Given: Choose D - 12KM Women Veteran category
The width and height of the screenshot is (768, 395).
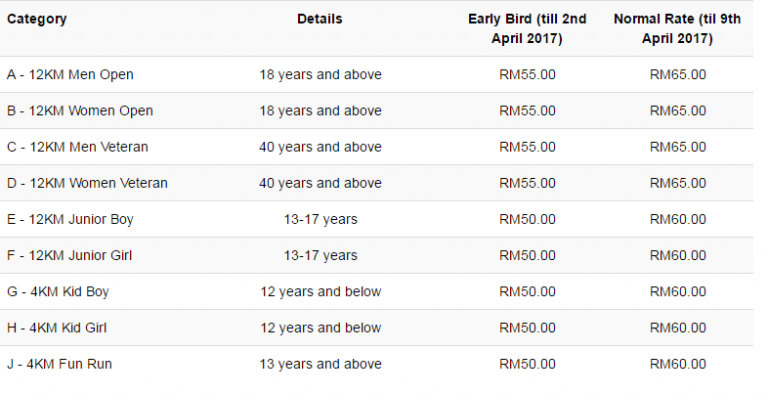Looking at the screenshot, I should [x=87, y=183].
